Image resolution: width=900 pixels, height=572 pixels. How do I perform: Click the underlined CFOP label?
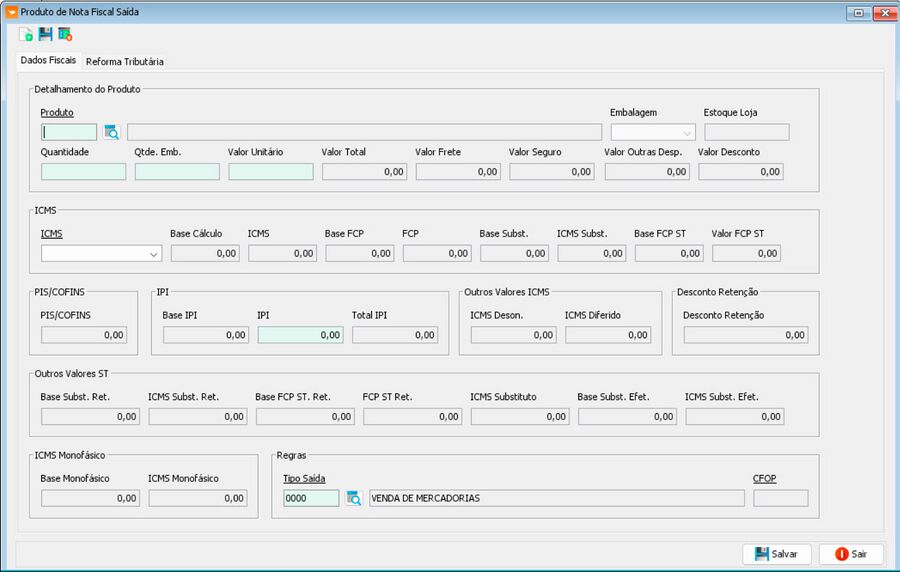pos(765,478)
